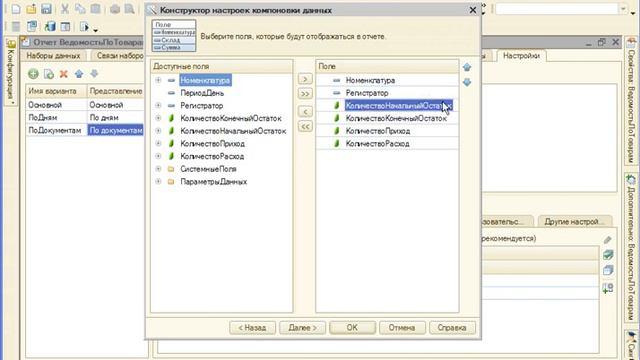
Task: Click the New document toolbar icon
Action: pyautogui.click(x=16, y=9)
